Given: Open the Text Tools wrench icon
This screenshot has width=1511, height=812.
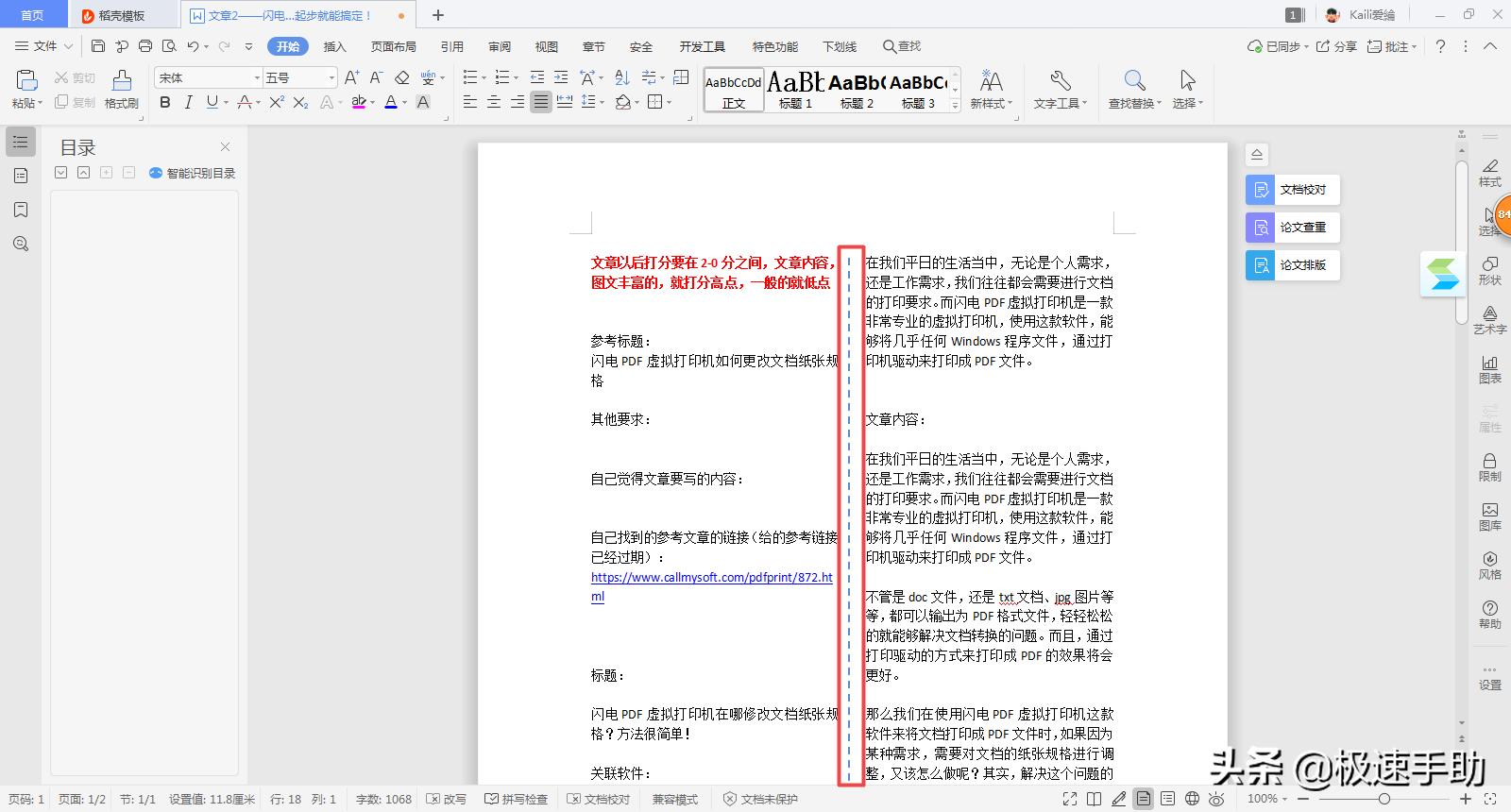Looking at the screenshot, I should (x=1060, y=80).
